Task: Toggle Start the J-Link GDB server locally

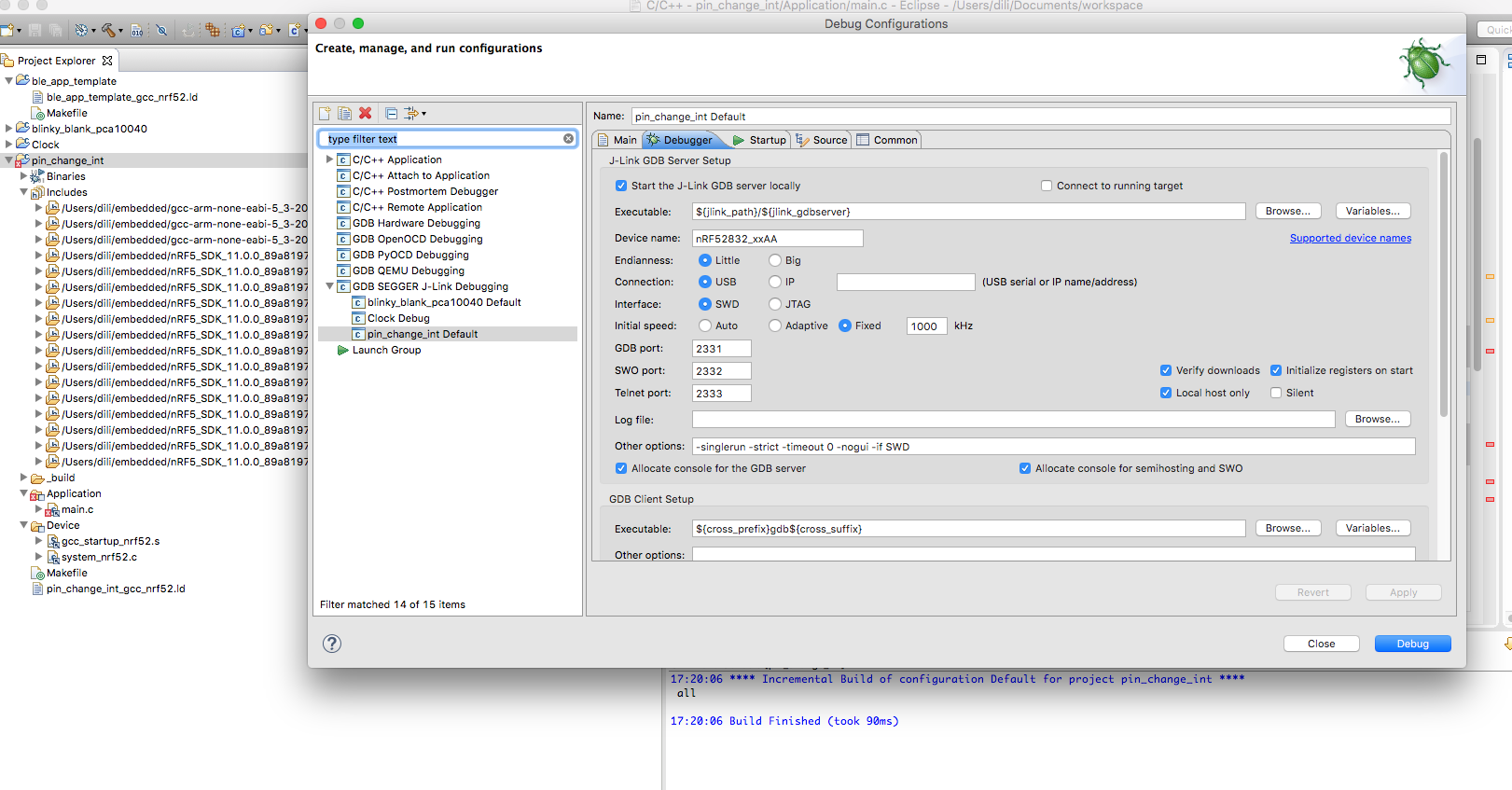Action: coord(621,186)
